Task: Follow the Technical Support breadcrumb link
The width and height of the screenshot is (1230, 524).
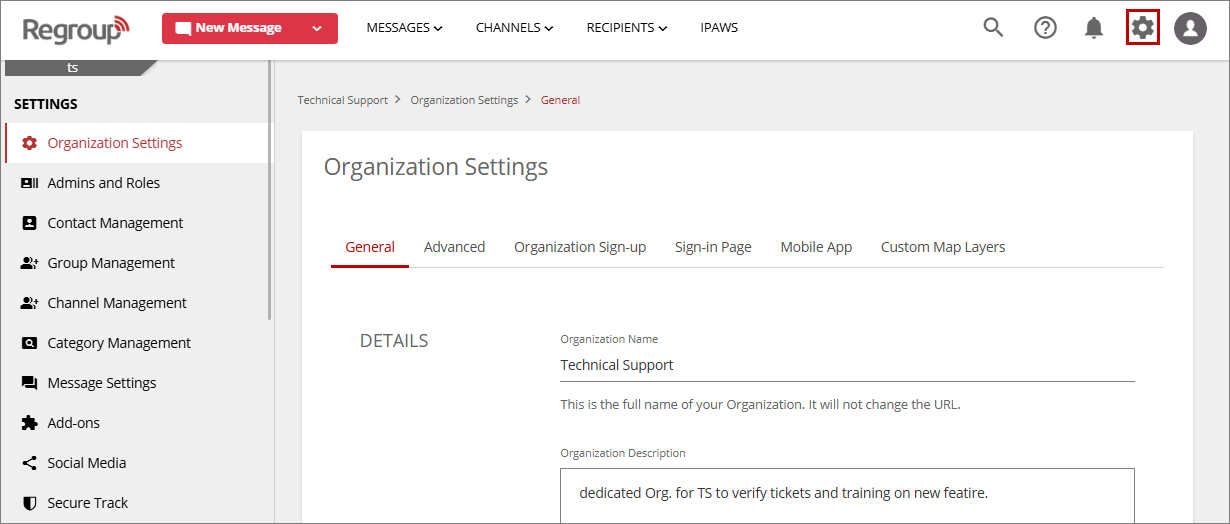Action: [343, 100]
